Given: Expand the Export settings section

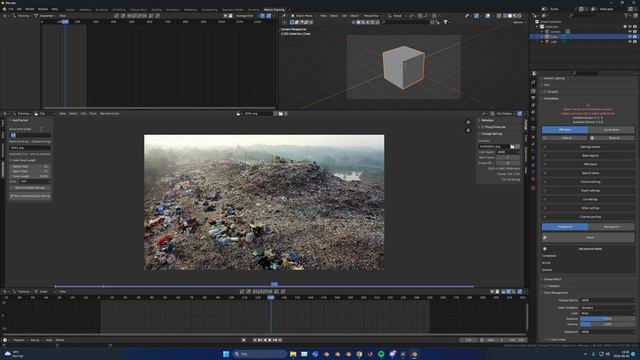Looking at the screenshot, I should (x=588, y=191).
